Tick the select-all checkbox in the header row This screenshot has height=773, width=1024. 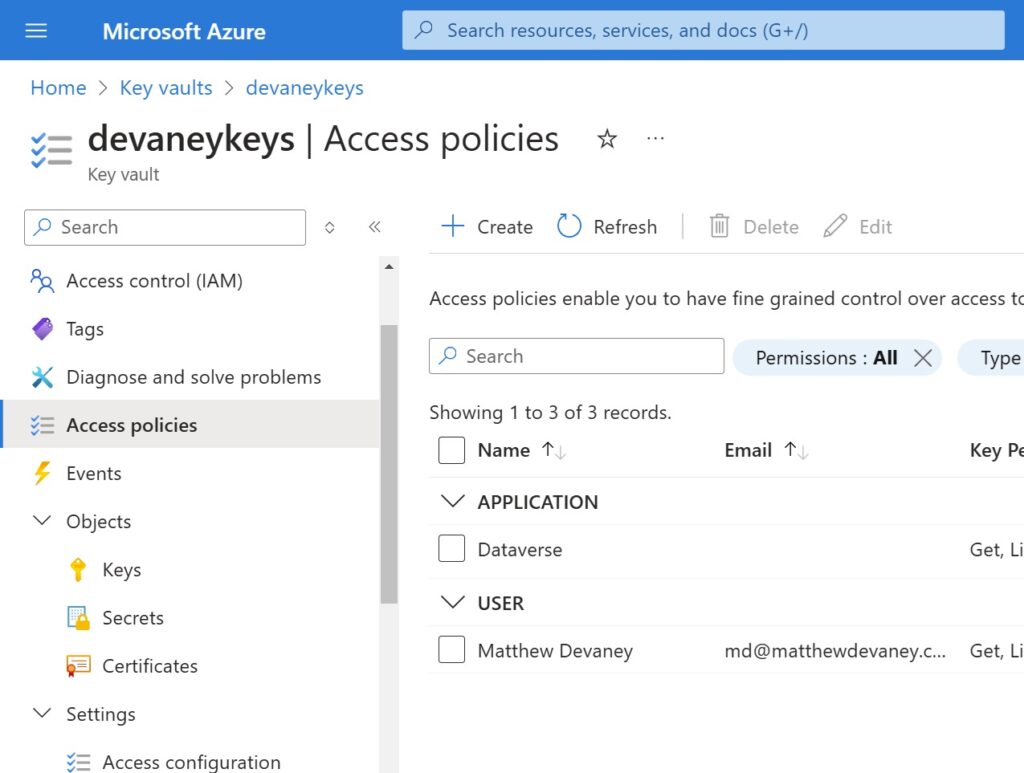pos(451,450)
